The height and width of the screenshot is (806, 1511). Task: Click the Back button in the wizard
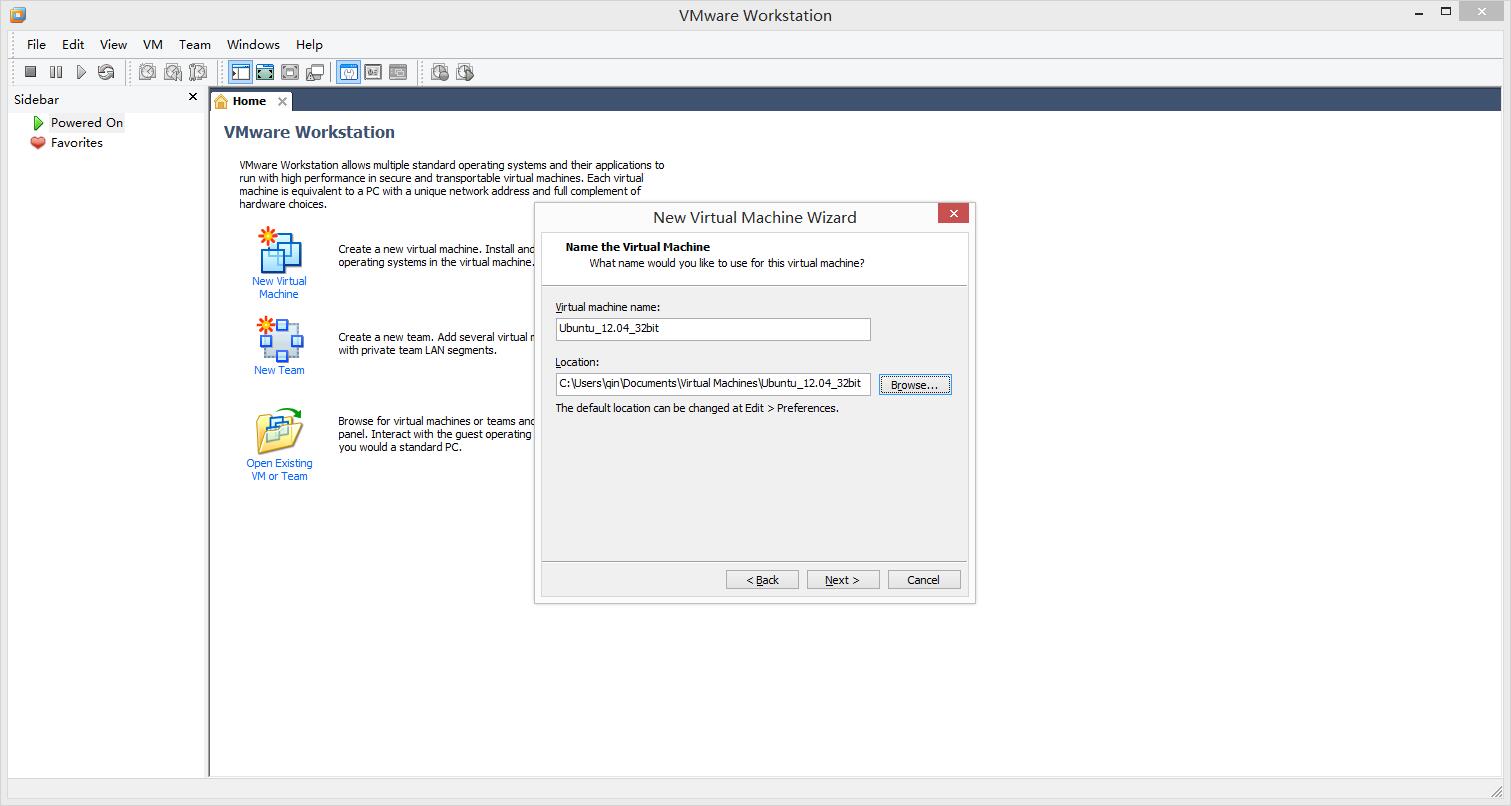coord(762,580)
